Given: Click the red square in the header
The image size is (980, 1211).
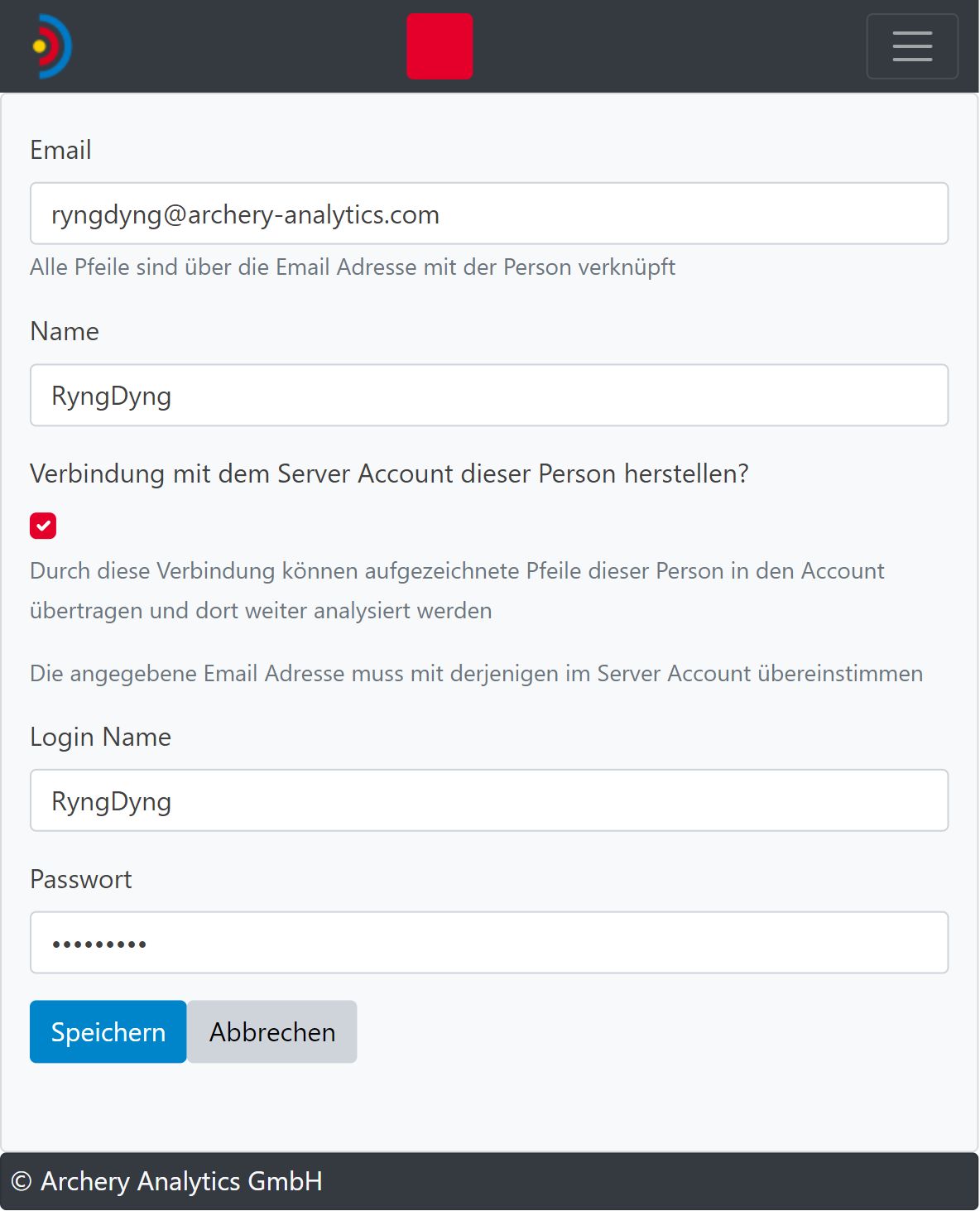Looking at the screenshot, I should pyautogui.click(x=440, y=46).
